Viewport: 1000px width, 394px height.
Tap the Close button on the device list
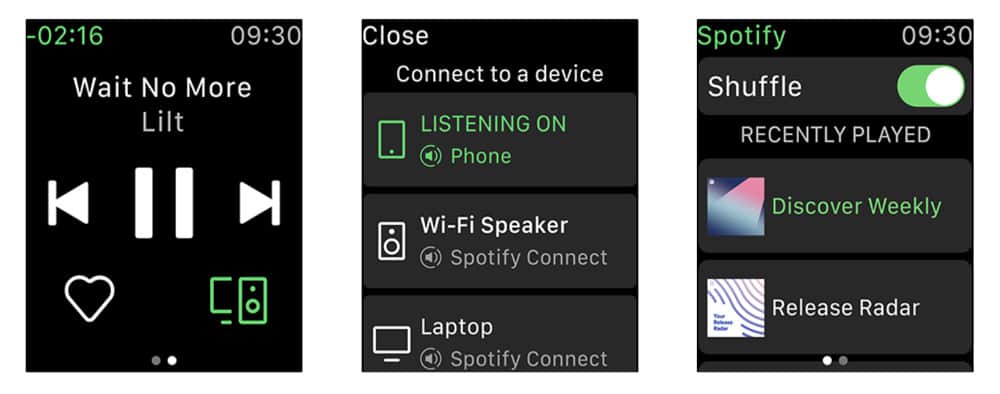point(395,36)
